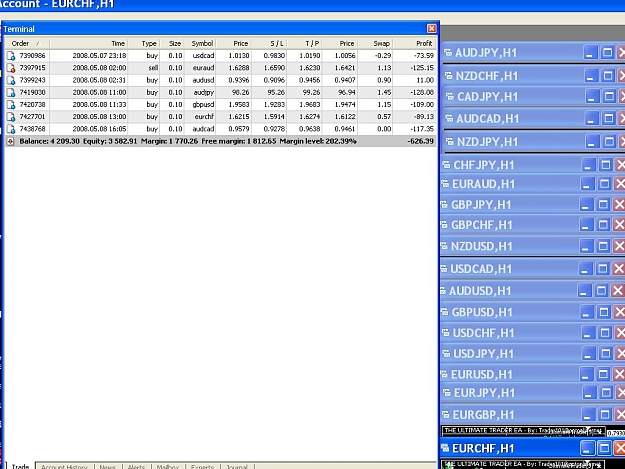
Task: Click the EURAUD,H1 chart window icon
Action: (445, 184)
